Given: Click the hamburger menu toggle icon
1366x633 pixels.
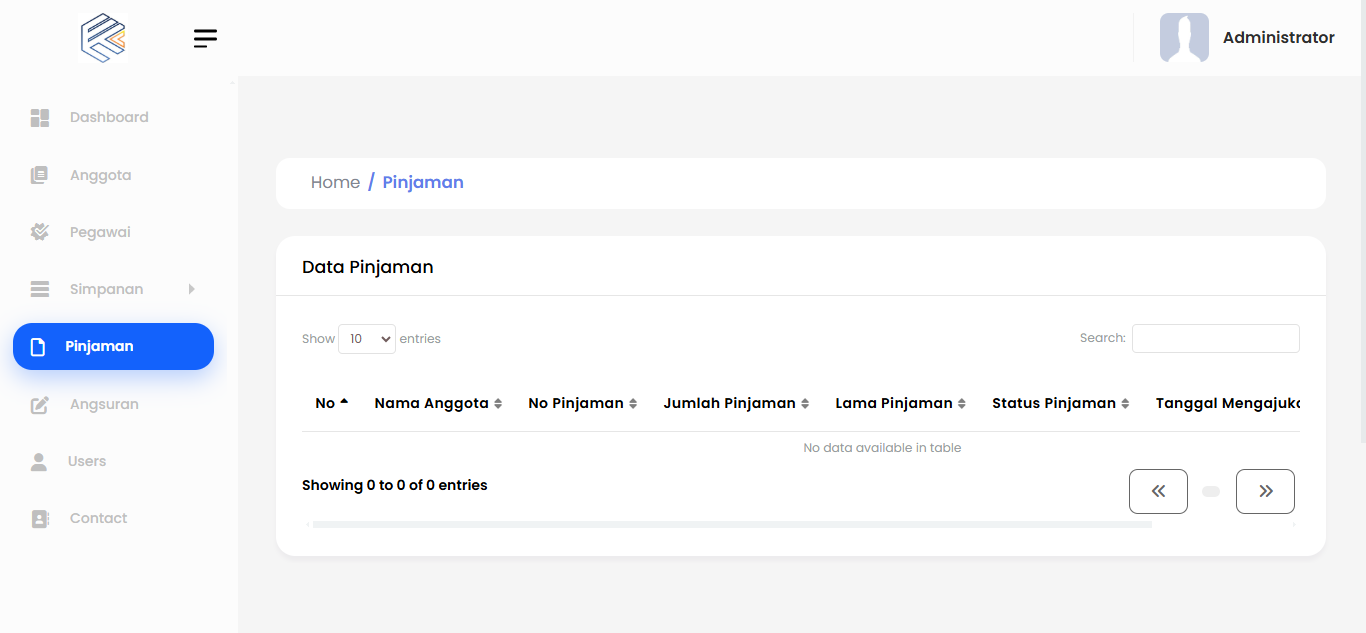Looking at the screenshot, I should [205, 39].
